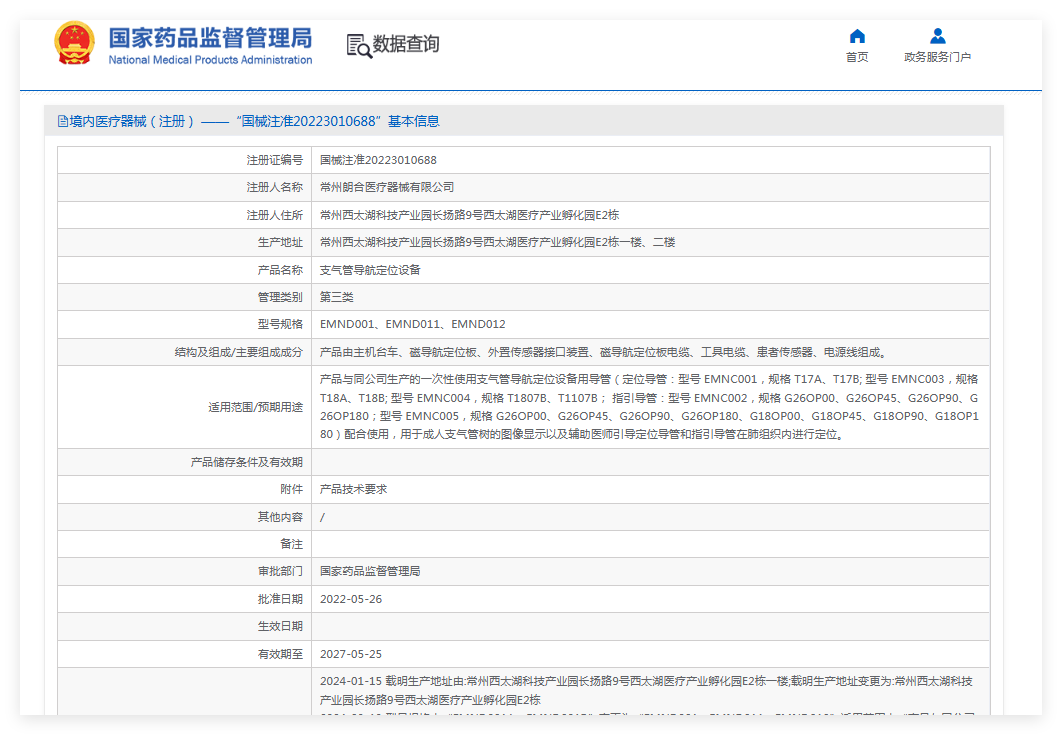Viewport: 1062px width, 735px height.
Task: Select 常州朗合医疗器械有限公司 registrant name
Action: [x=387, y=187]
